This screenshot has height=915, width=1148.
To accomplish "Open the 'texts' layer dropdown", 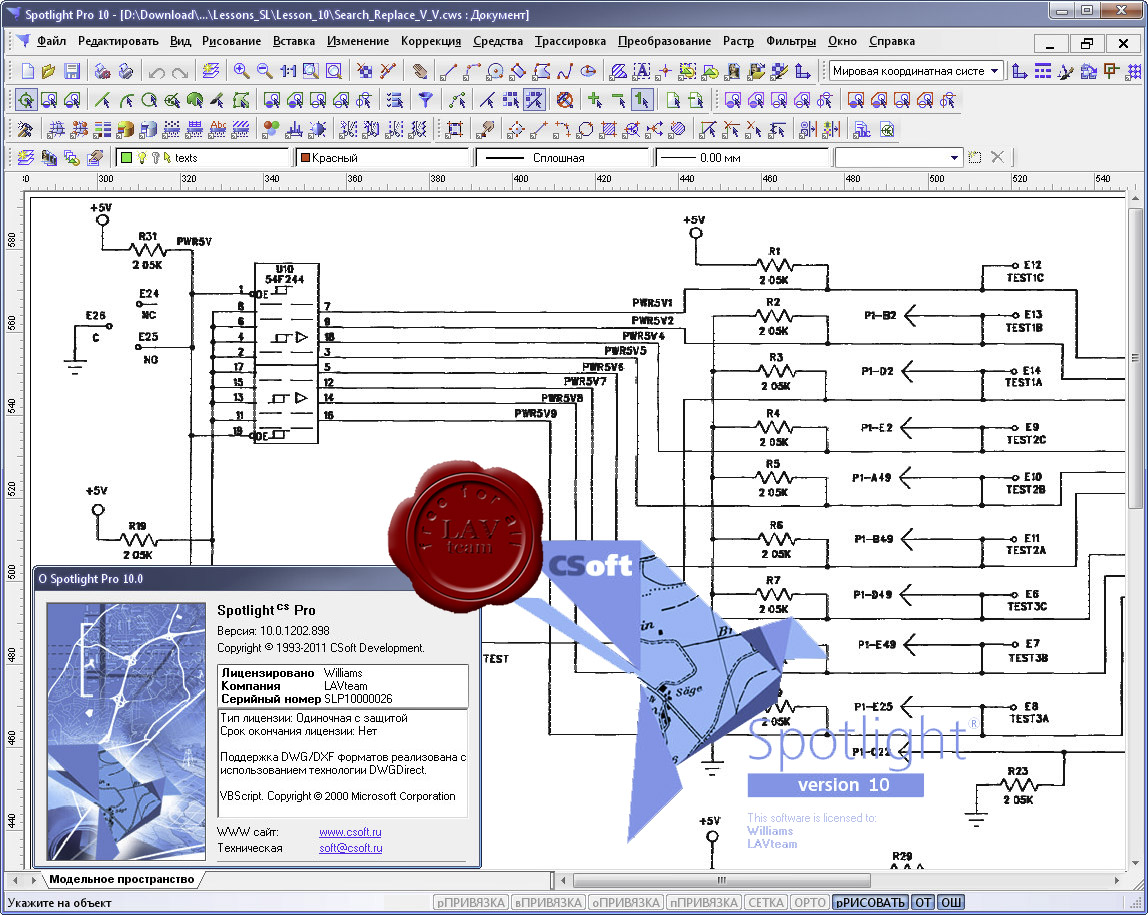I will (202, 157).
